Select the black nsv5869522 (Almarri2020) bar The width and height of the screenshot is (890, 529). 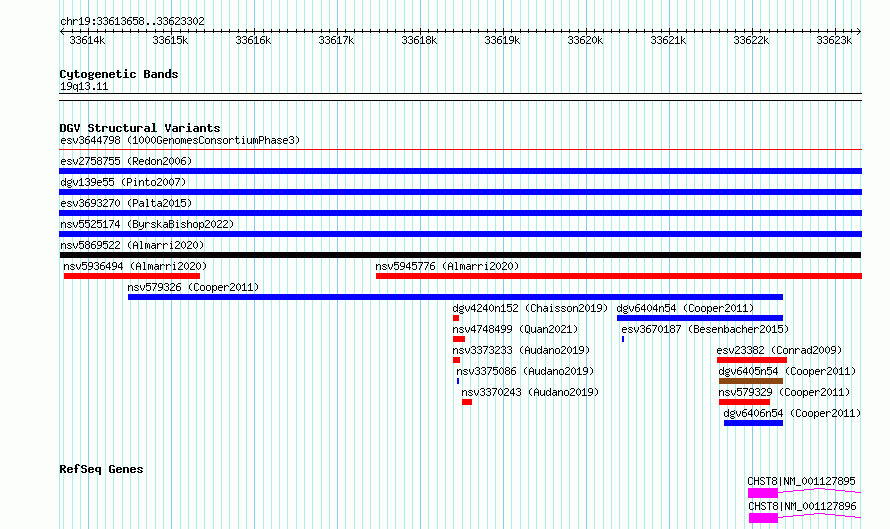click(x=460, y=255)
